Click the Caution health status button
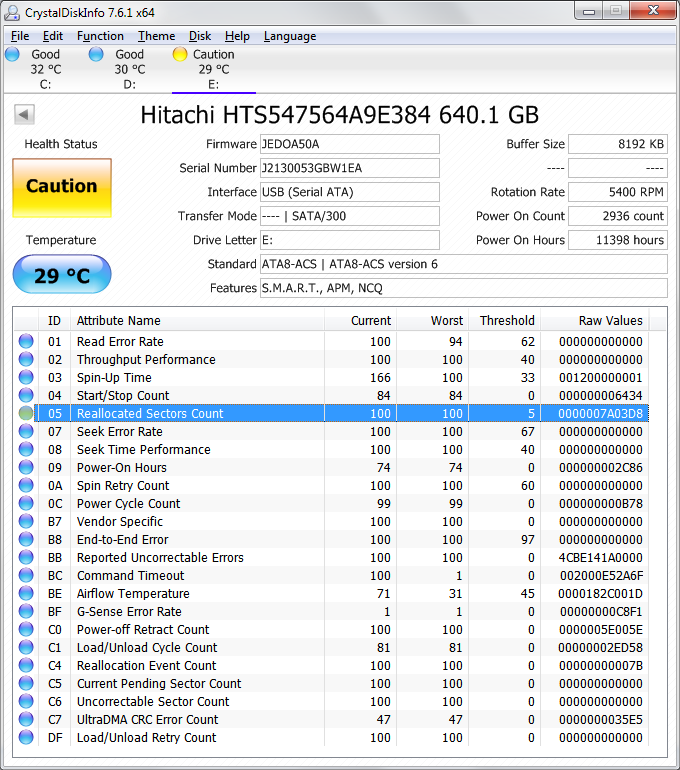Viewport: 680px width, 770px height. coord(61,187)
